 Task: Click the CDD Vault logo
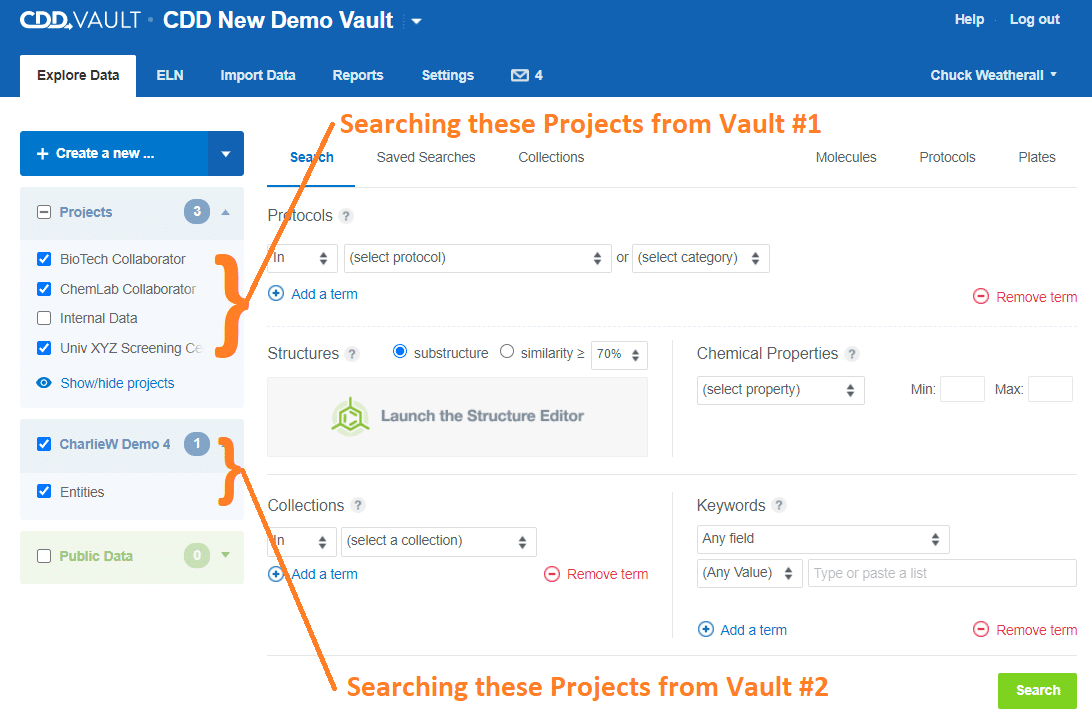(80, 20)
